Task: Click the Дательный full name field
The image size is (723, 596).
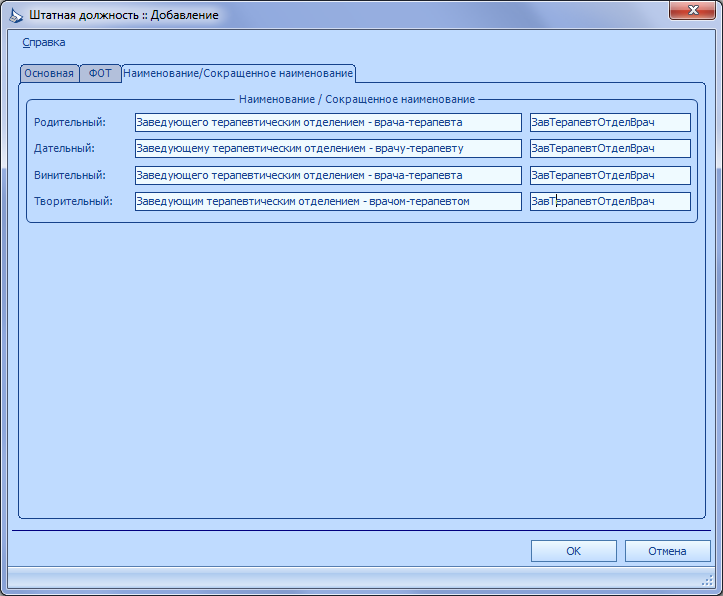Action: coord(328,148)
